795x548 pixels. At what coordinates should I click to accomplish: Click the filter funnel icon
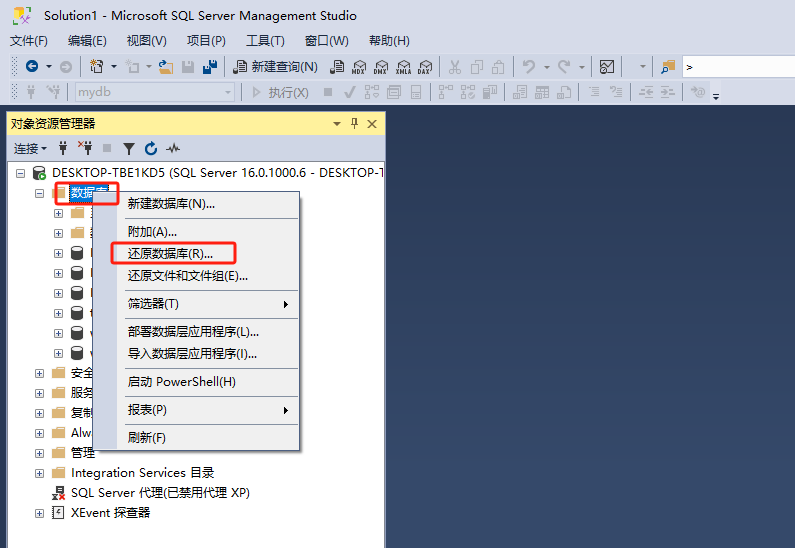tap(129, 149)
